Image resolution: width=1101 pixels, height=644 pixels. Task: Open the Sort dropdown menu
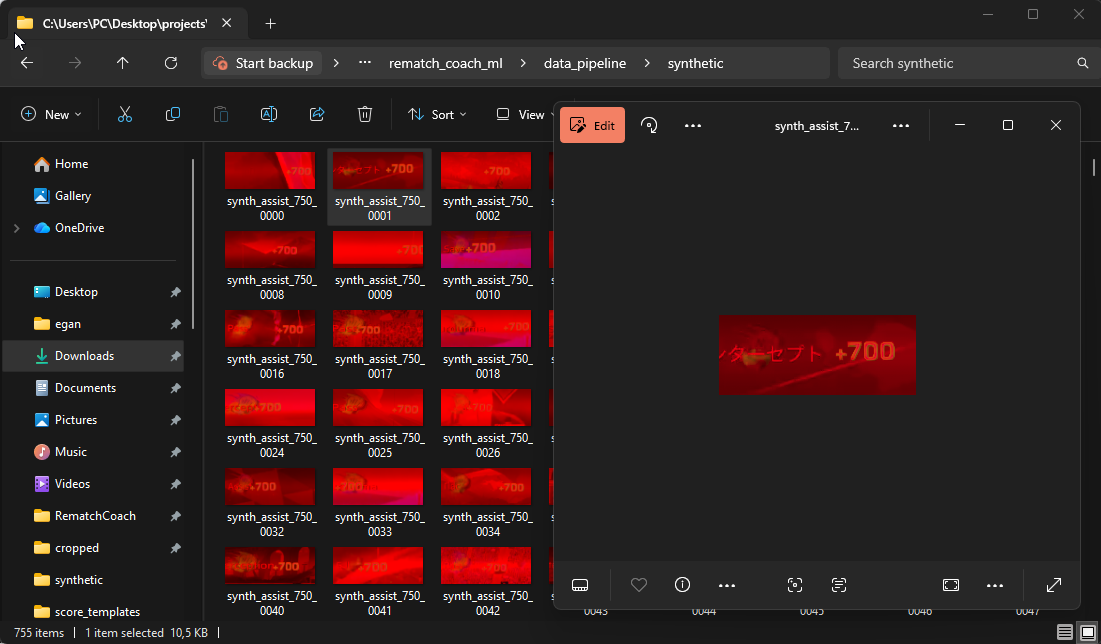point(437,114)
